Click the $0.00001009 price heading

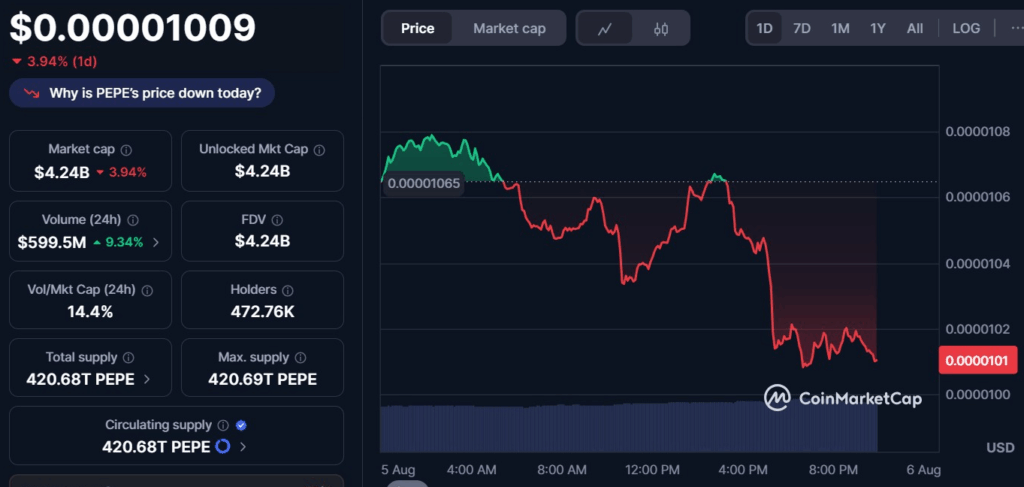[133, 28]
